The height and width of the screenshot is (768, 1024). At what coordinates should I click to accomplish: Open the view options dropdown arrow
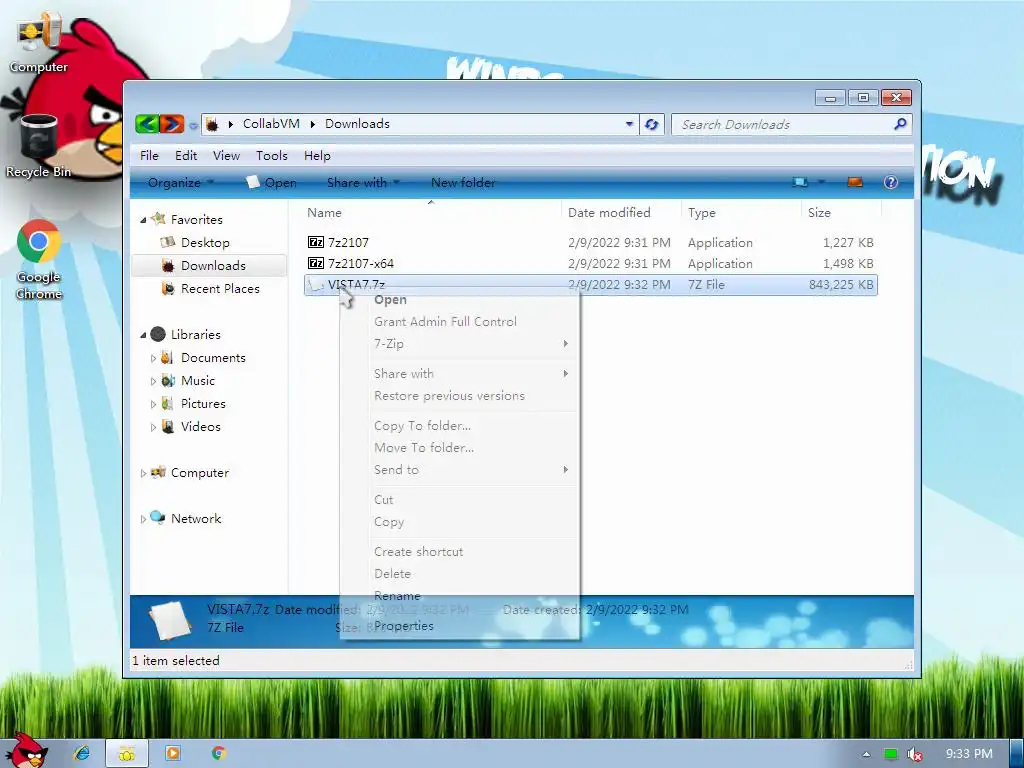click(822, 182)
